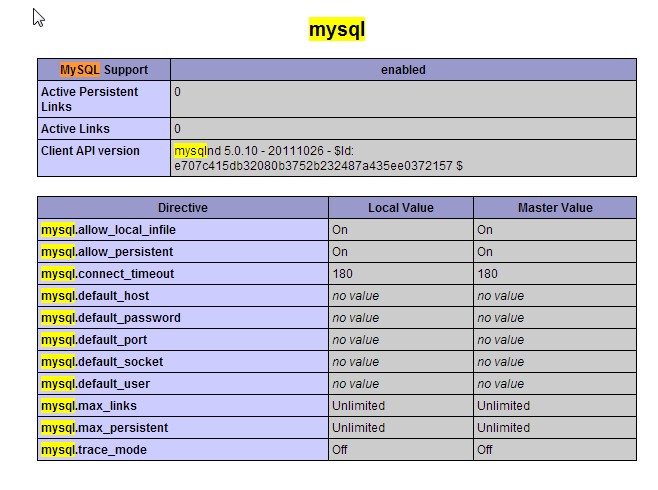Click local Unlimited value of max_links
Viewport: 658px width, 490px height.
(358, 406)
